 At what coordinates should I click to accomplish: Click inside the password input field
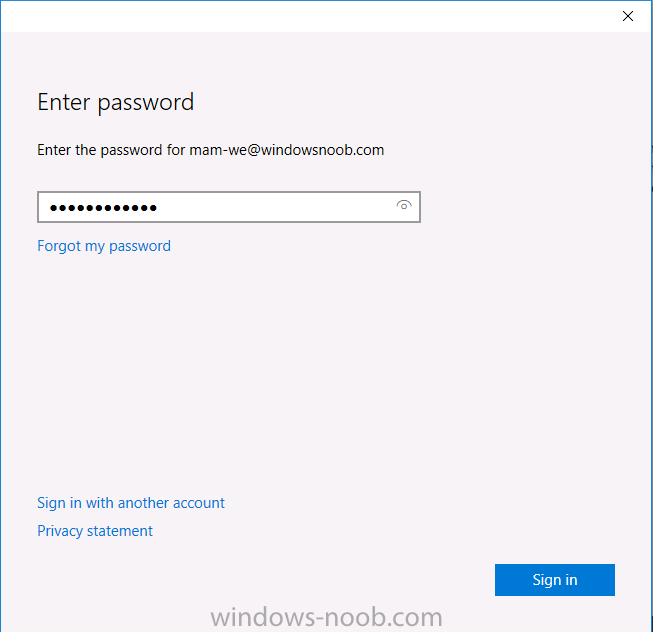tap(229, 207)
